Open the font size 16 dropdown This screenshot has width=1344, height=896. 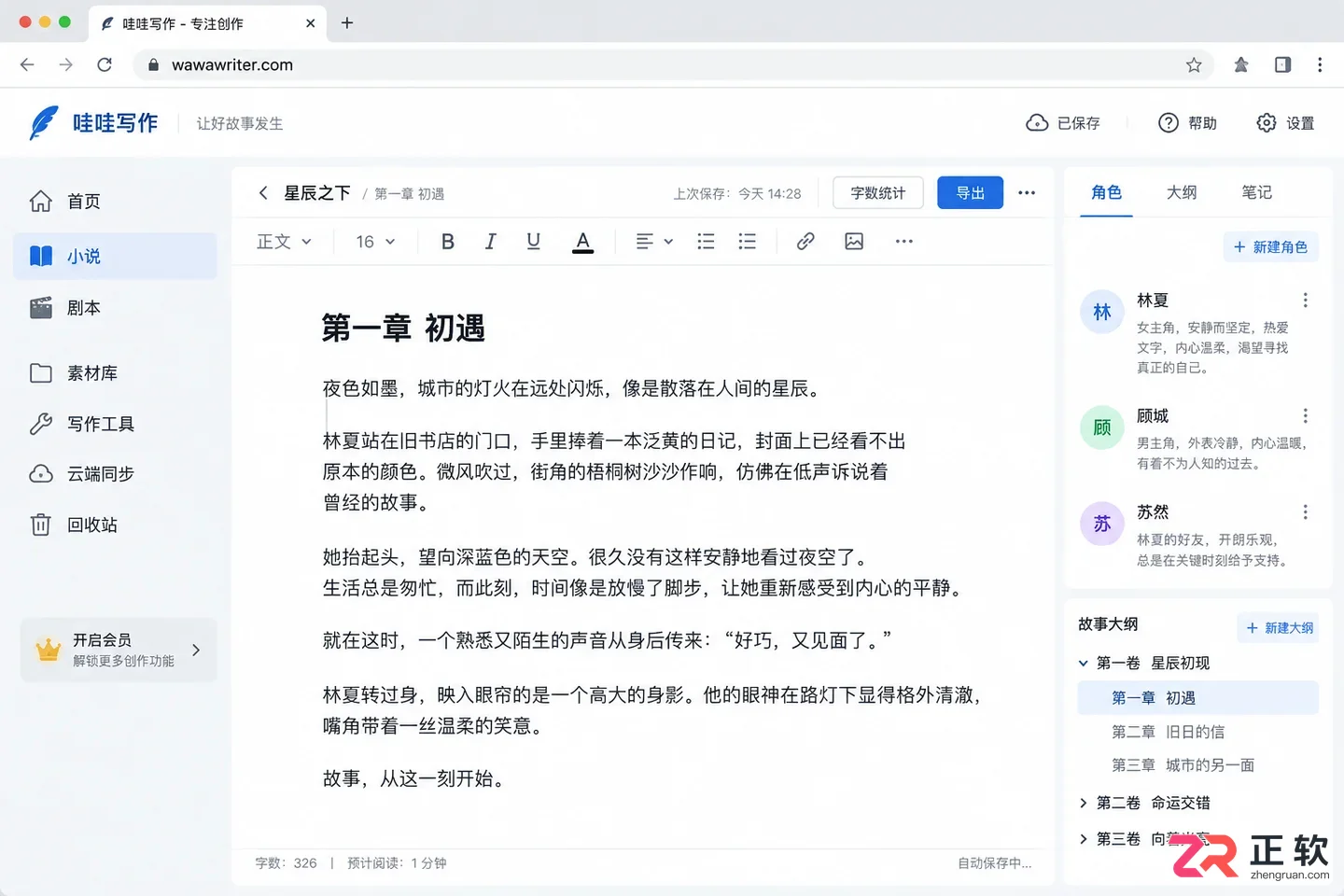click(x=375, y=242)
